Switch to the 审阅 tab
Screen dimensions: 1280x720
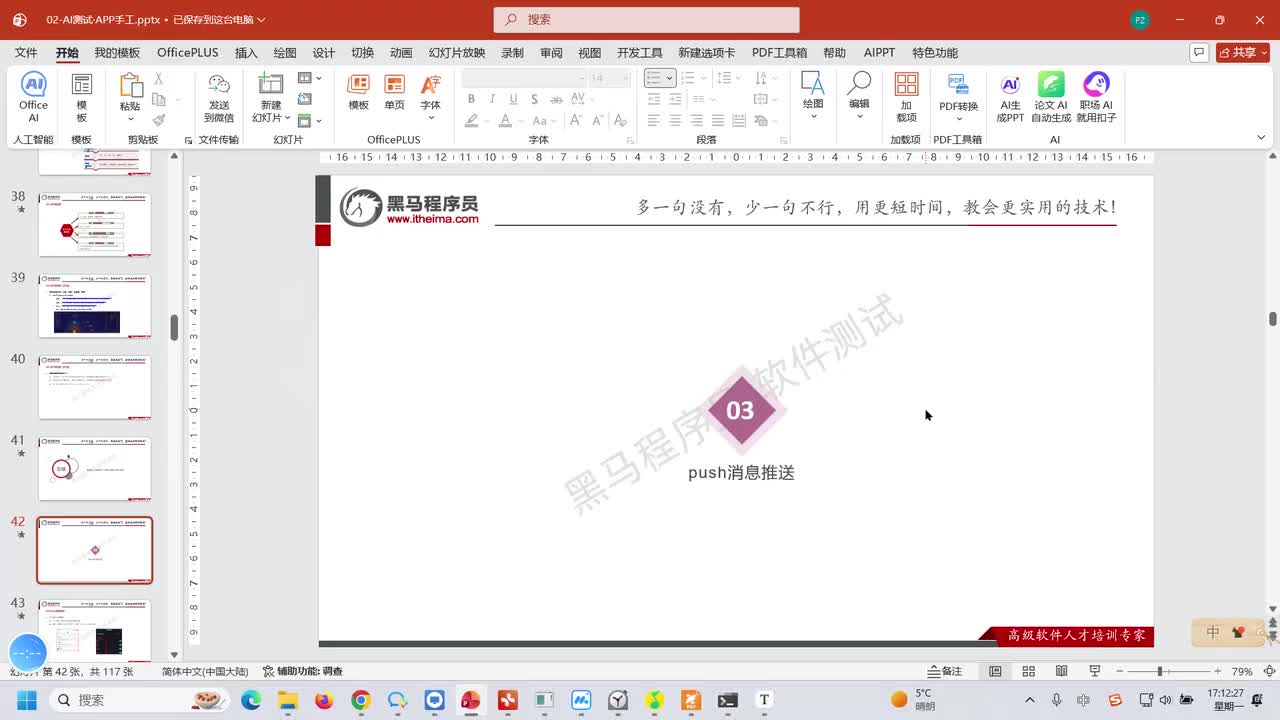(x=551, y=53)
